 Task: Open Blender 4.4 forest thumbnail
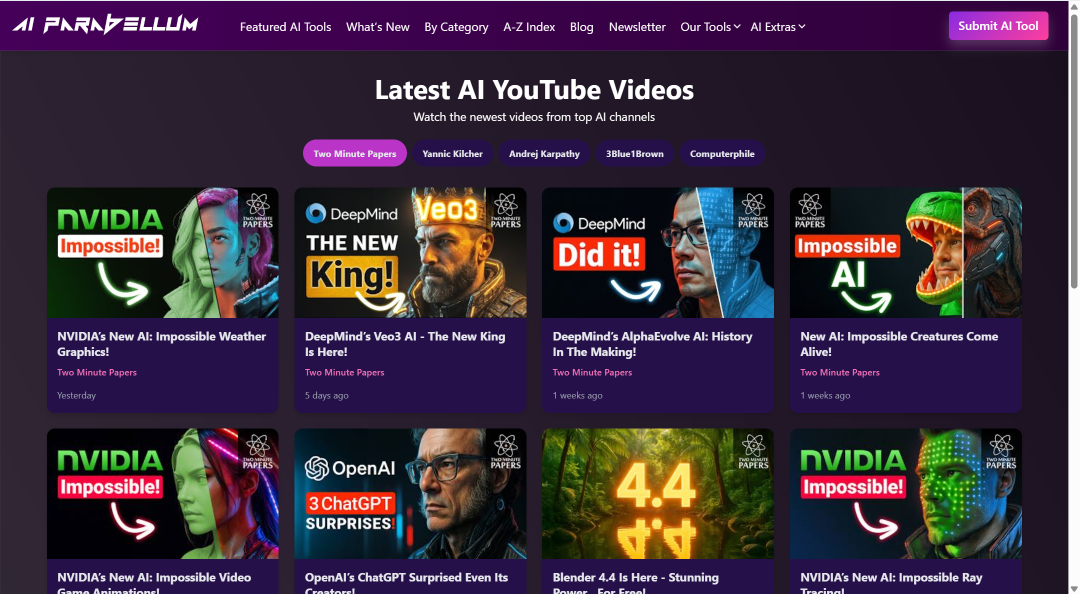(x=658, y=493)
